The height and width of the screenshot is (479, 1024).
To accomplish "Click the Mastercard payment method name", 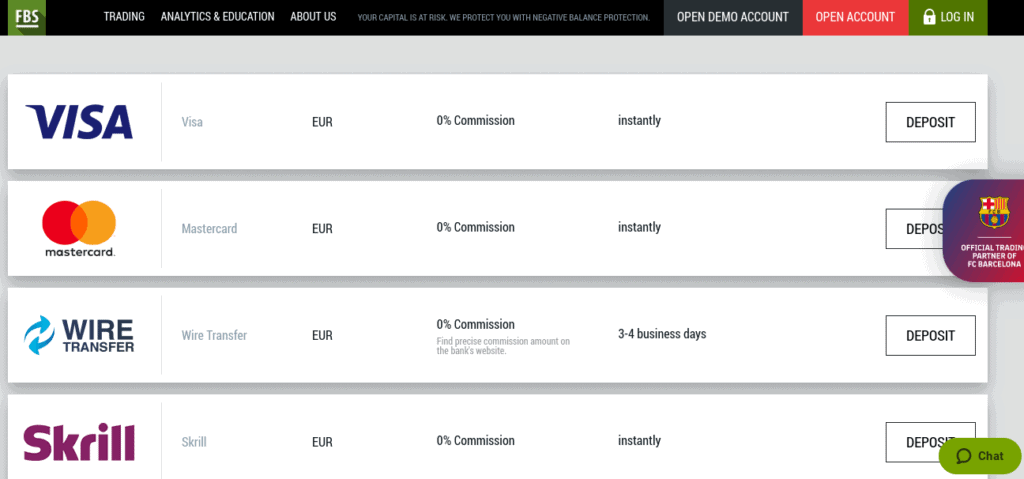I will (209, 229).
